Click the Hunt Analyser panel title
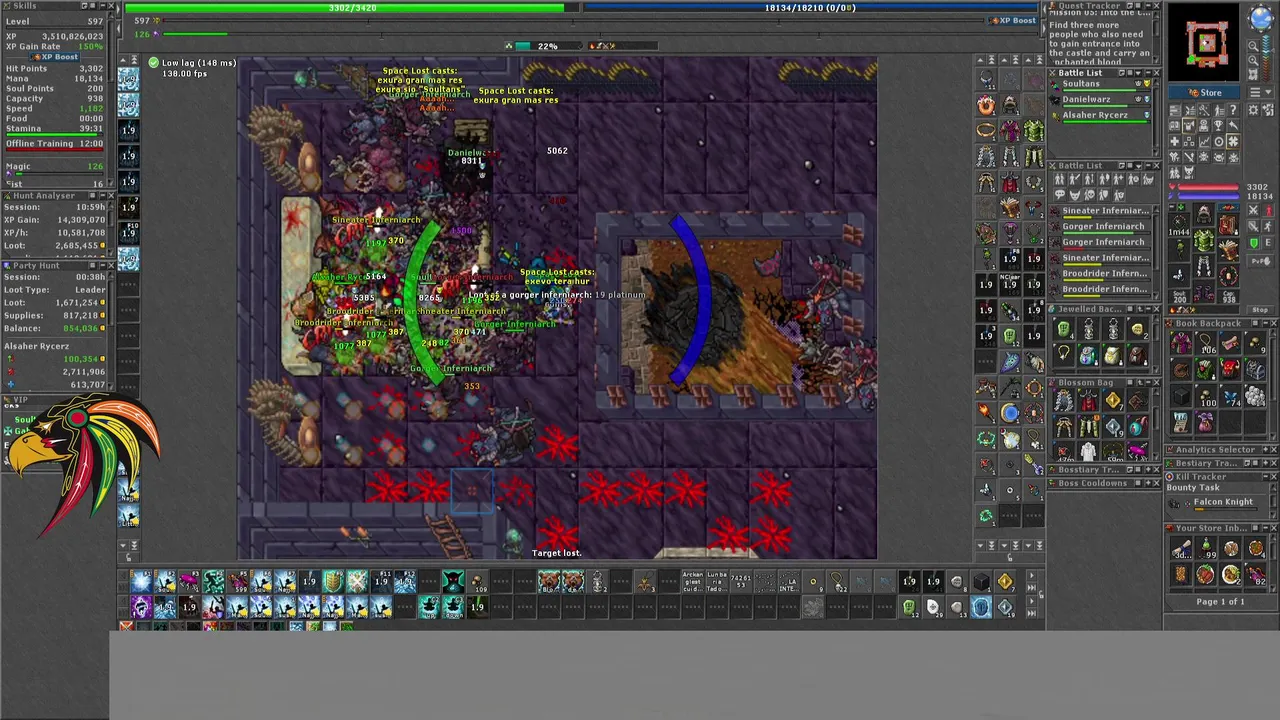The image size is (1280, 720). (x=44, y=196)
